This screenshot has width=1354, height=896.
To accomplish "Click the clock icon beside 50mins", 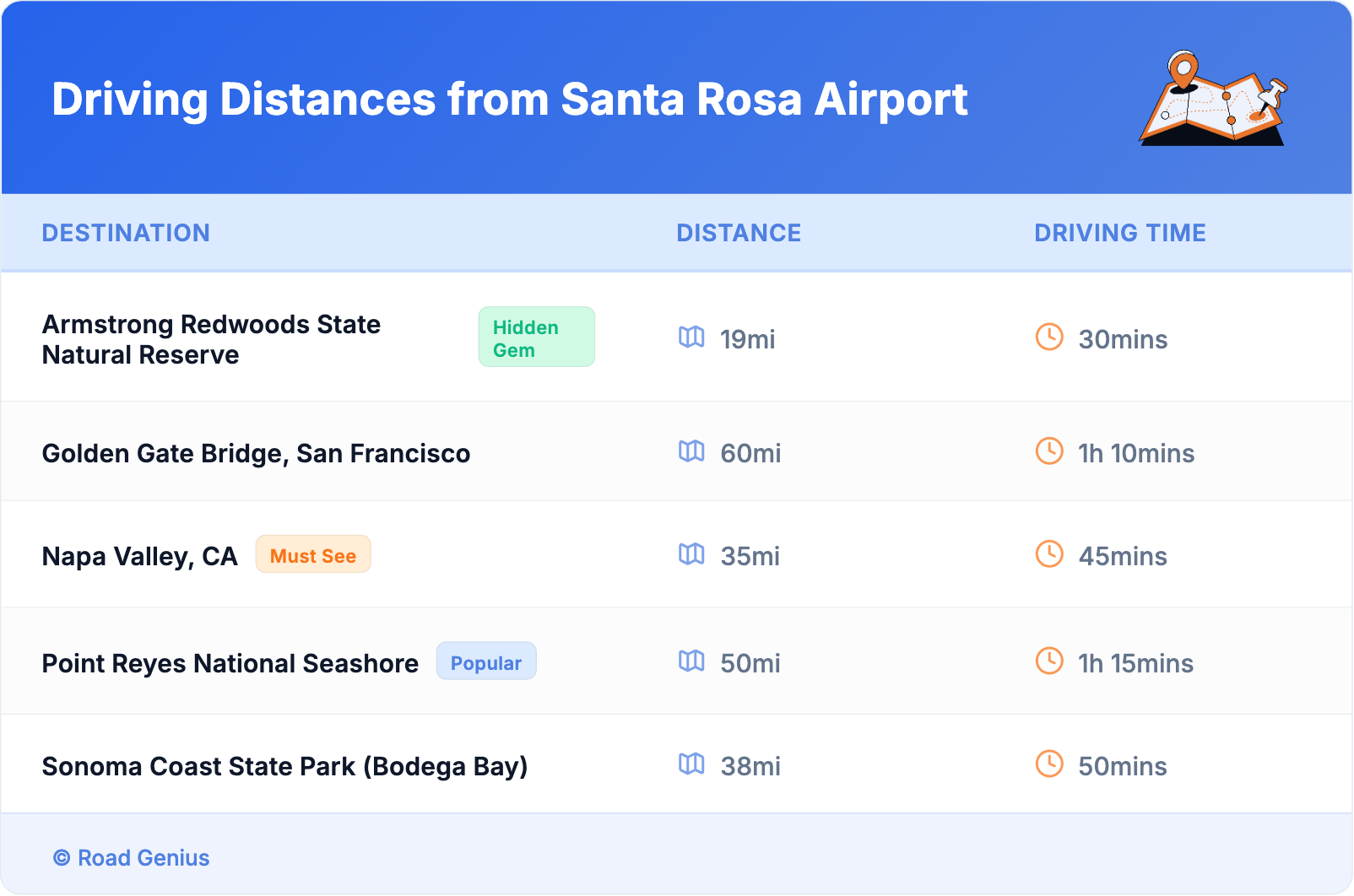I will pyautogui.click(x=1049, y=764).
